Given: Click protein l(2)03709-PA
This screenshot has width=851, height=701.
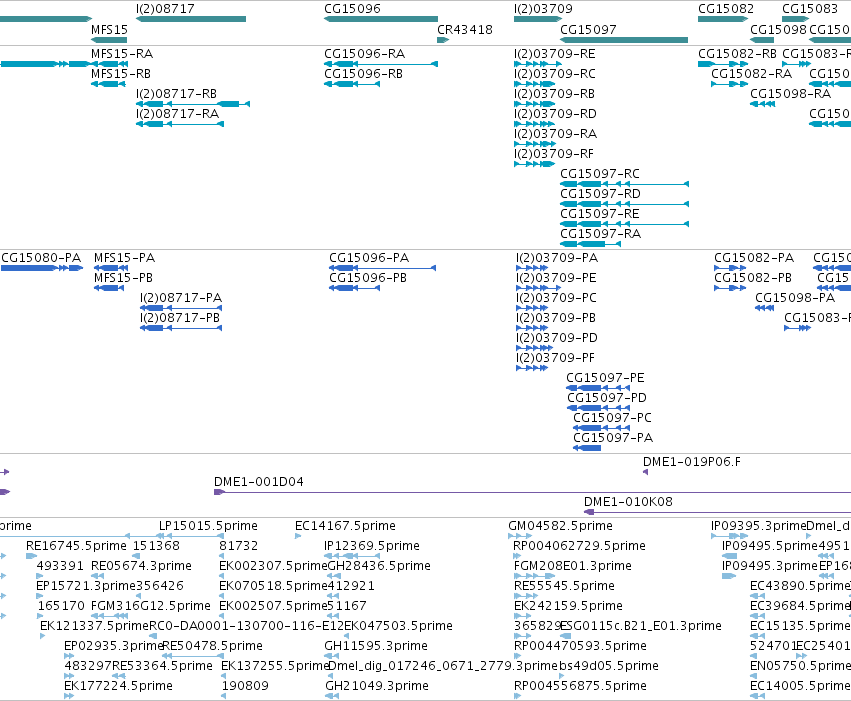Looking at the screenshot, I should (x=532, y=268).
